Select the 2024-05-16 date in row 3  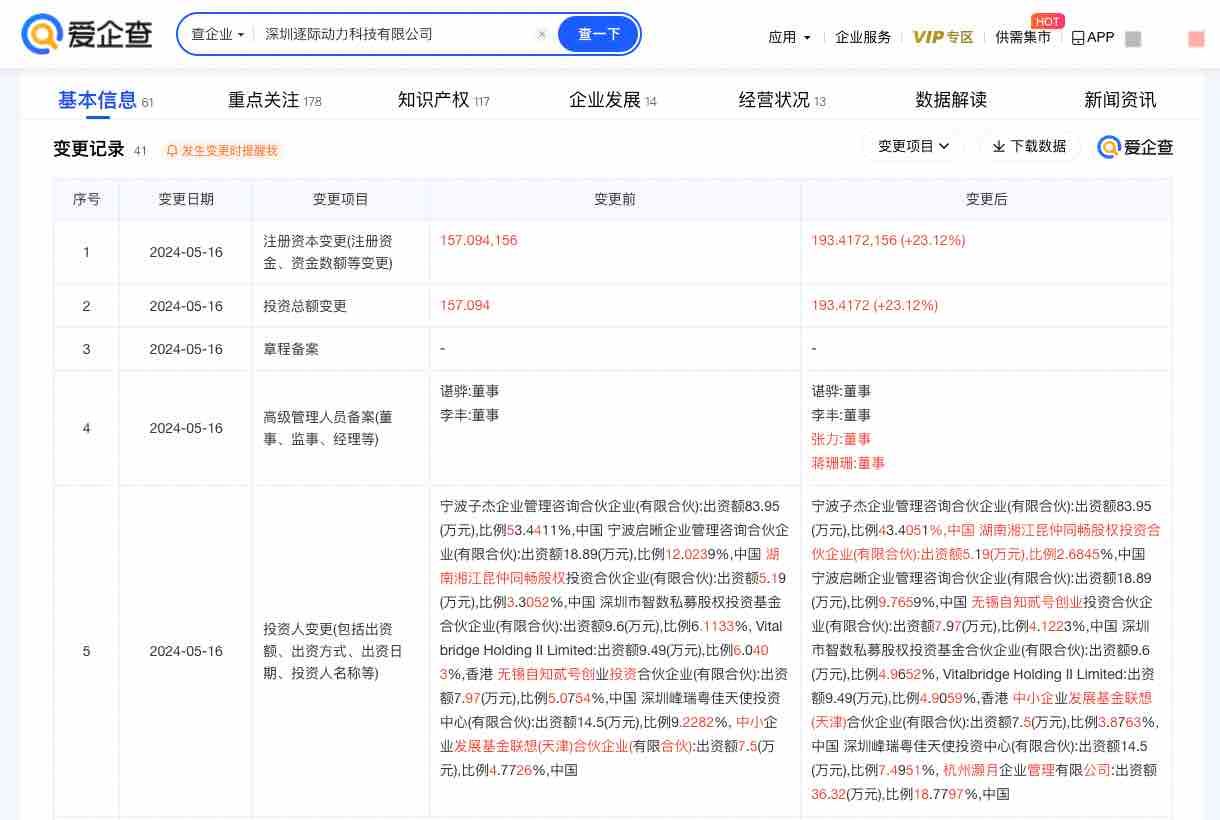pyautogui.click(x=186, y=349)
